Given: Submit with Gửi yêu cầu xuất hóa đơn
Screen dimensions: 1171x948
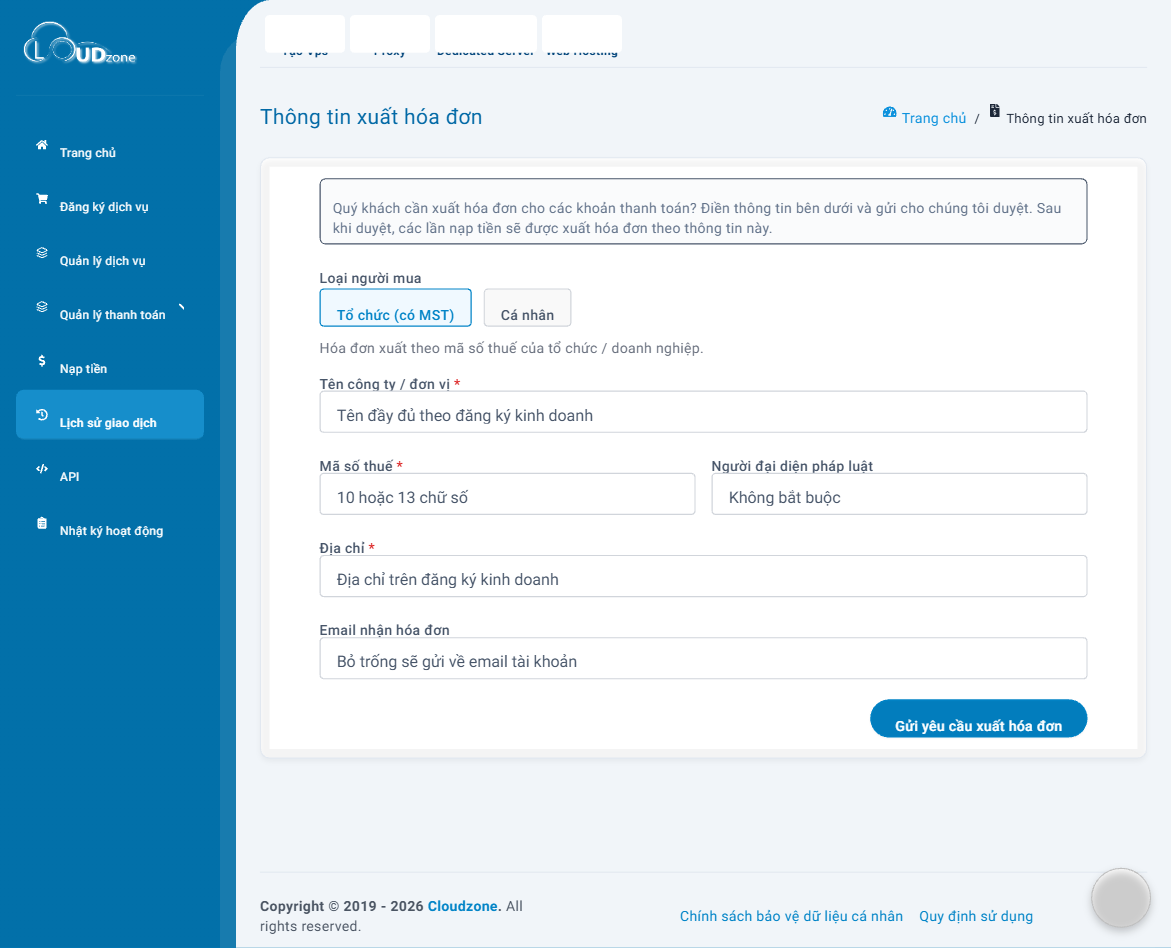Looking at the screenshot, I should (x=978, y=719).
